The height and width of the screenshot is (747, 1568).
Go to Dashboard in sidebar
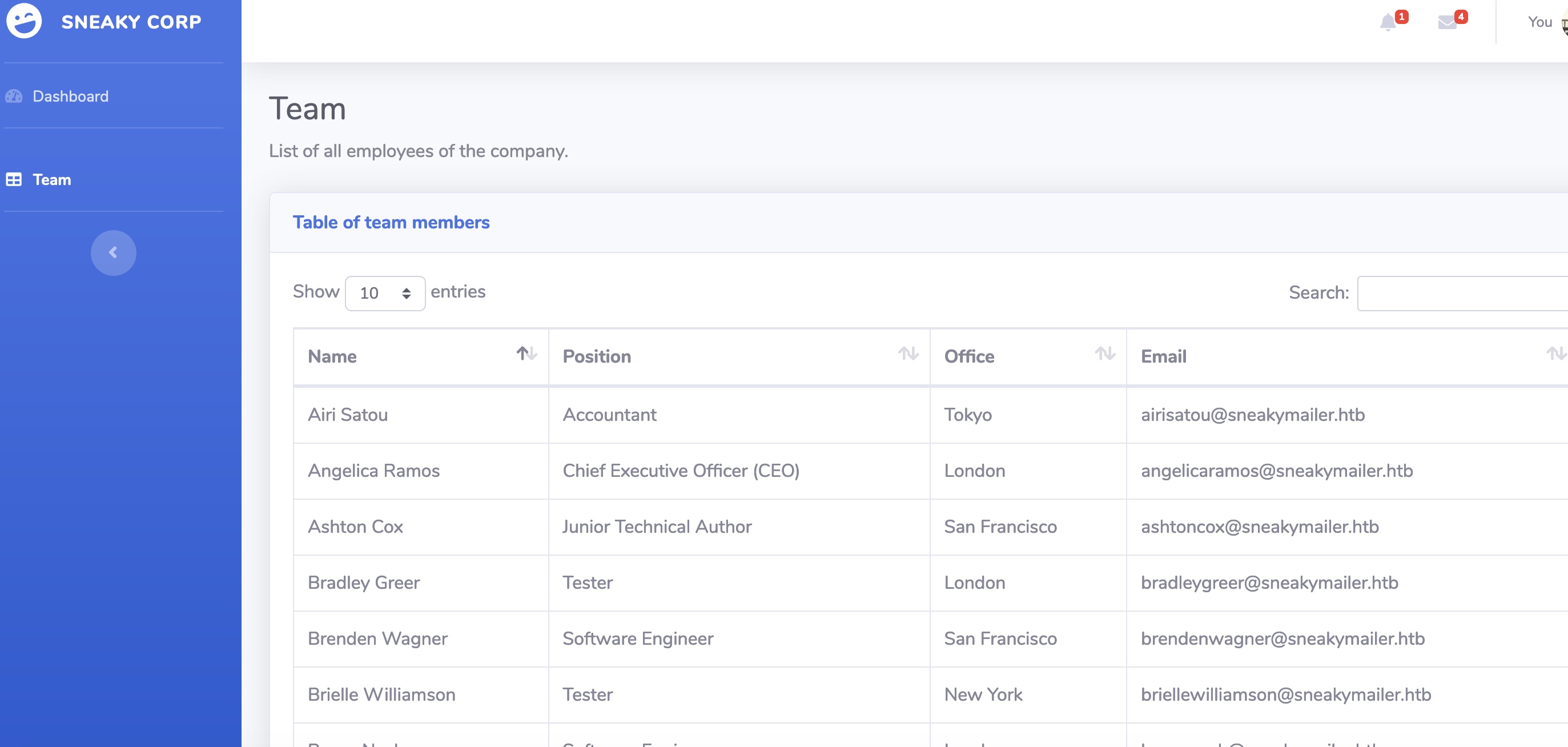(x=70, y=96)
